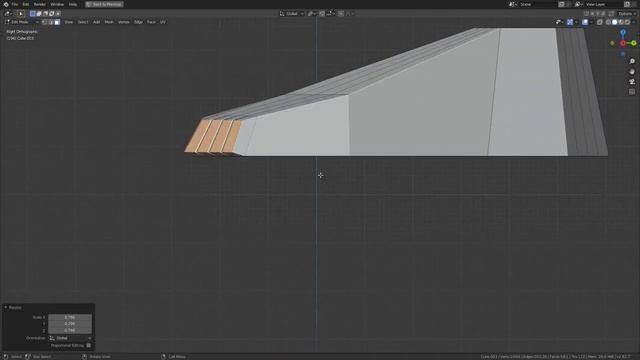Image resolution: width=640 pixels, height=360 pixels.
Task: Toggle the camera view icon
Action: [632, 82]
